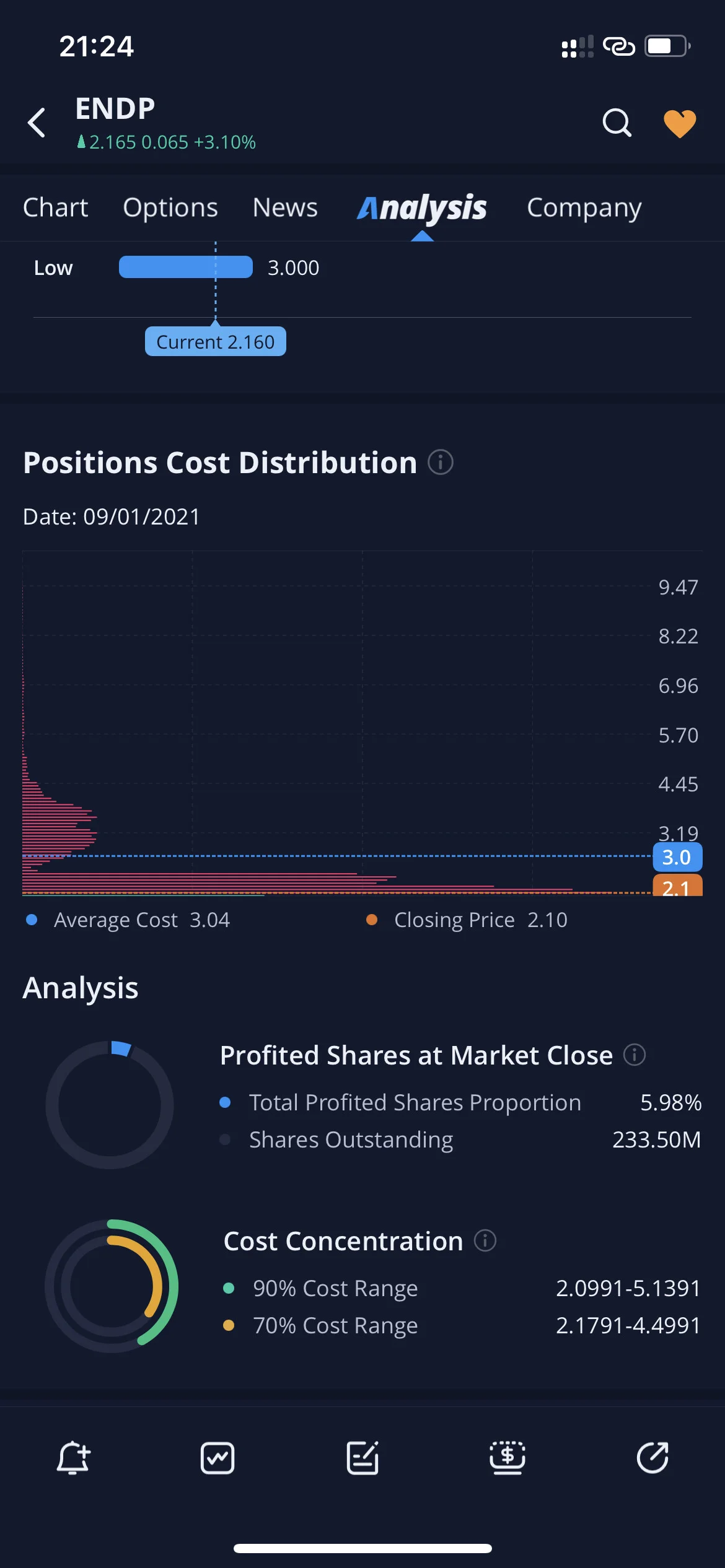Switch to the Options tab
The width and height of the screenshot is (725, 1568).
point(170,207)
